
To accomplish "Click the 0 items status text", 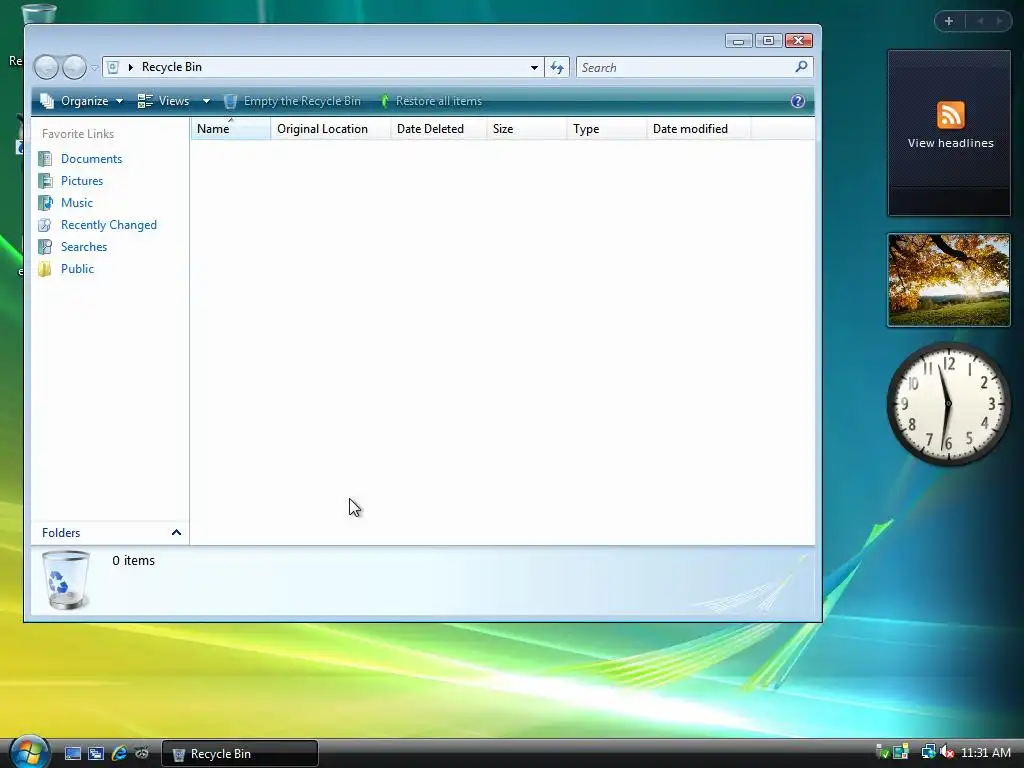I will click(x=133, y=561).
